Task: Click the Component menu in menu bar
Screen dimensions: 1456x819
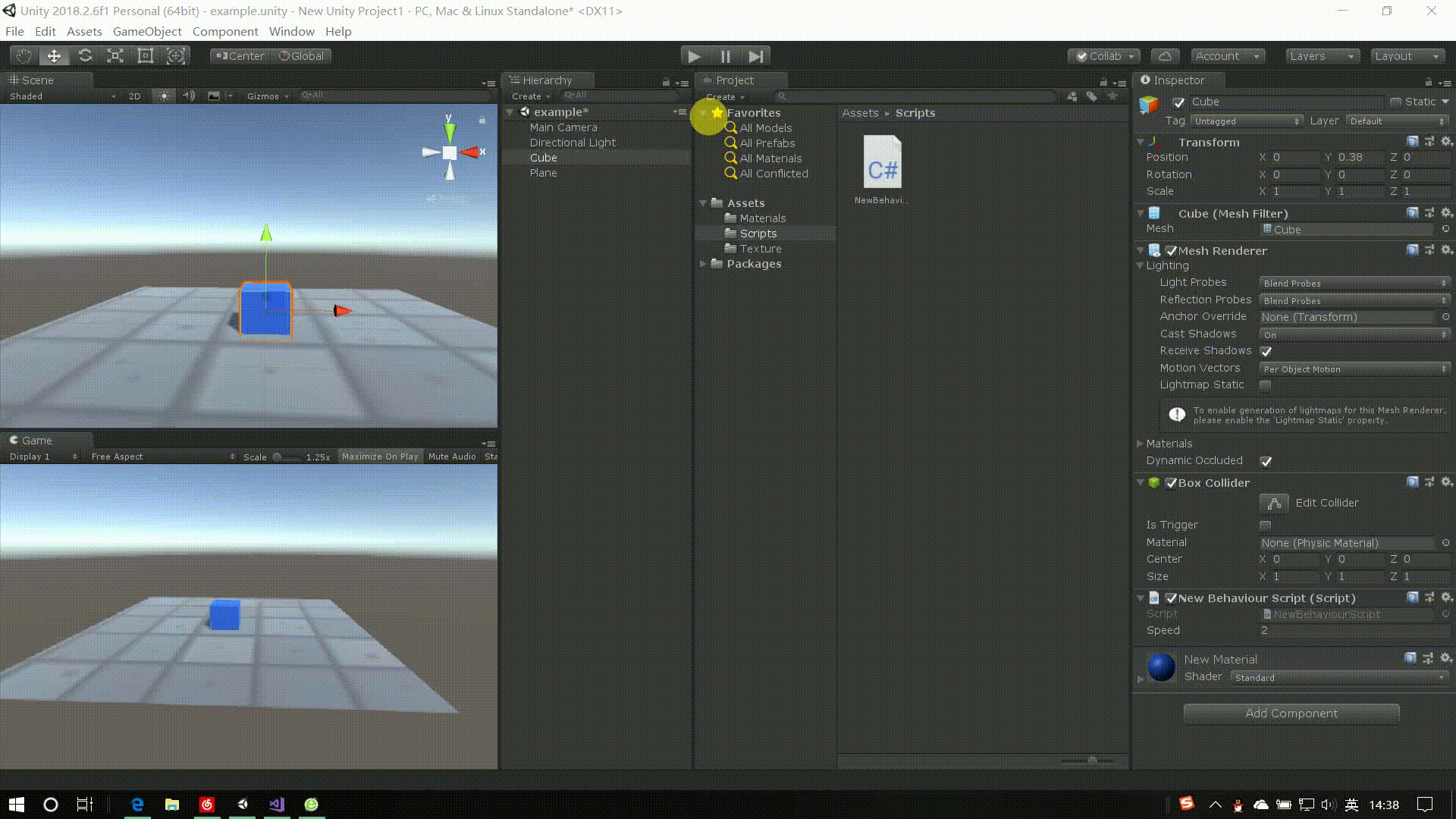Action: pyautogui.click(x=225, y=31)
